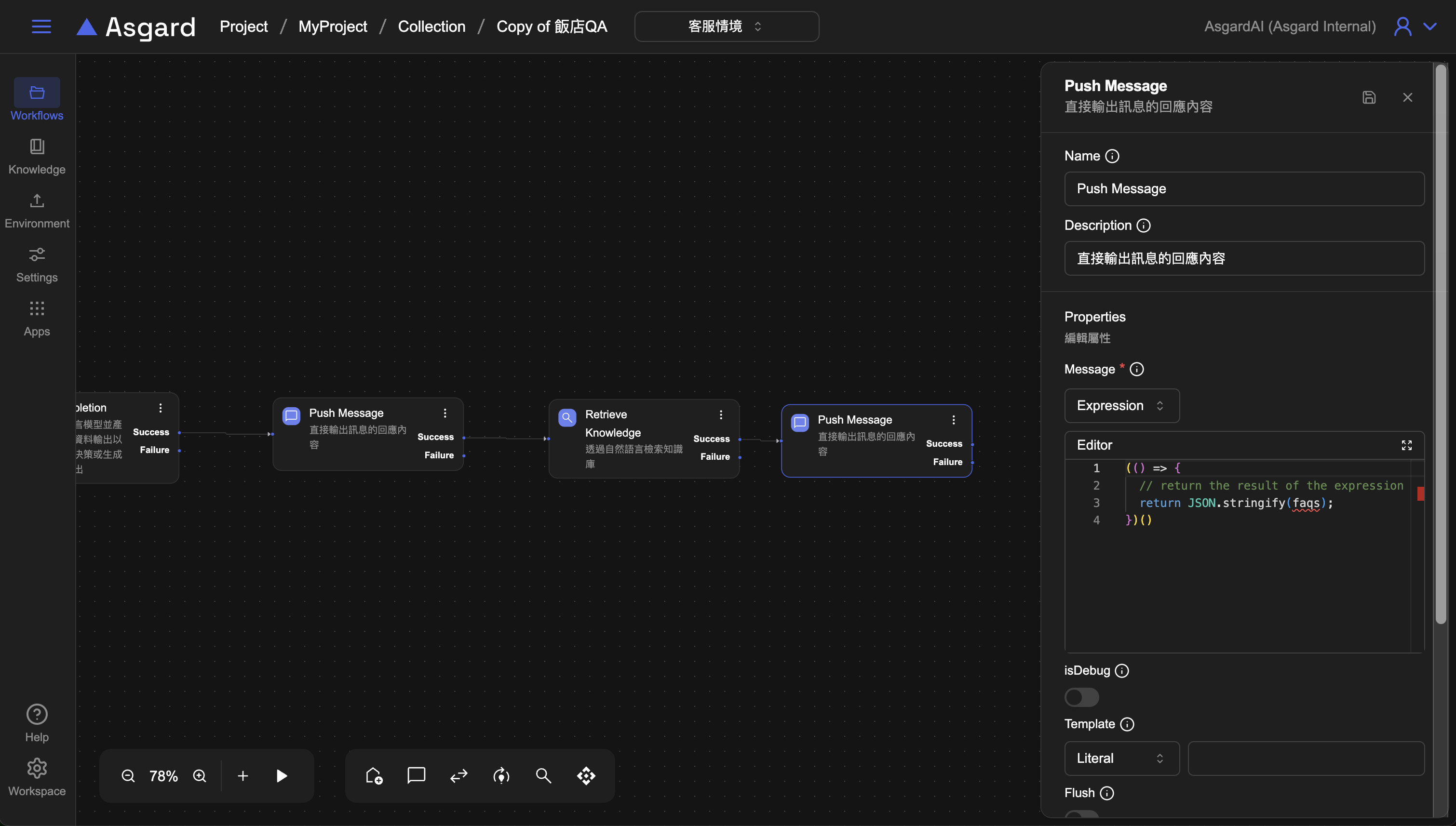Viewport: 1456px width, 826px height.
Task: Open the Expression type dropdown
Action: [x=1121, y=406]
